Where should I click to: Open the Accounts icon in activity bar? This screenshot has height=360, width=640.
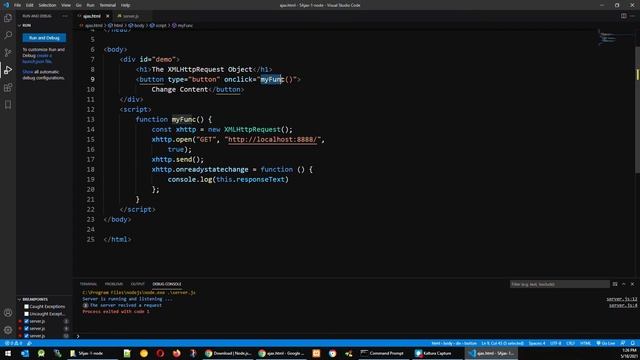click(x=8, y=313)
